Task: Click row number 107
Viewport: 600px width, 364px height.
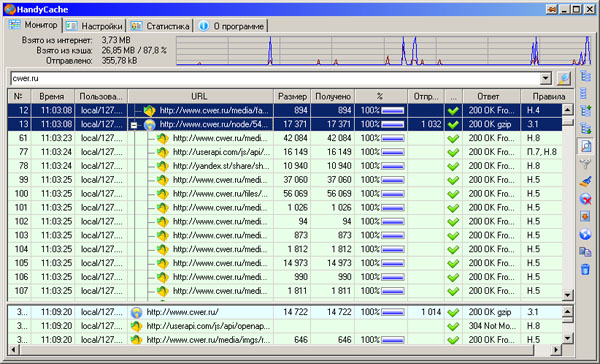Action: pyautogui.click(x=21, y=291)
